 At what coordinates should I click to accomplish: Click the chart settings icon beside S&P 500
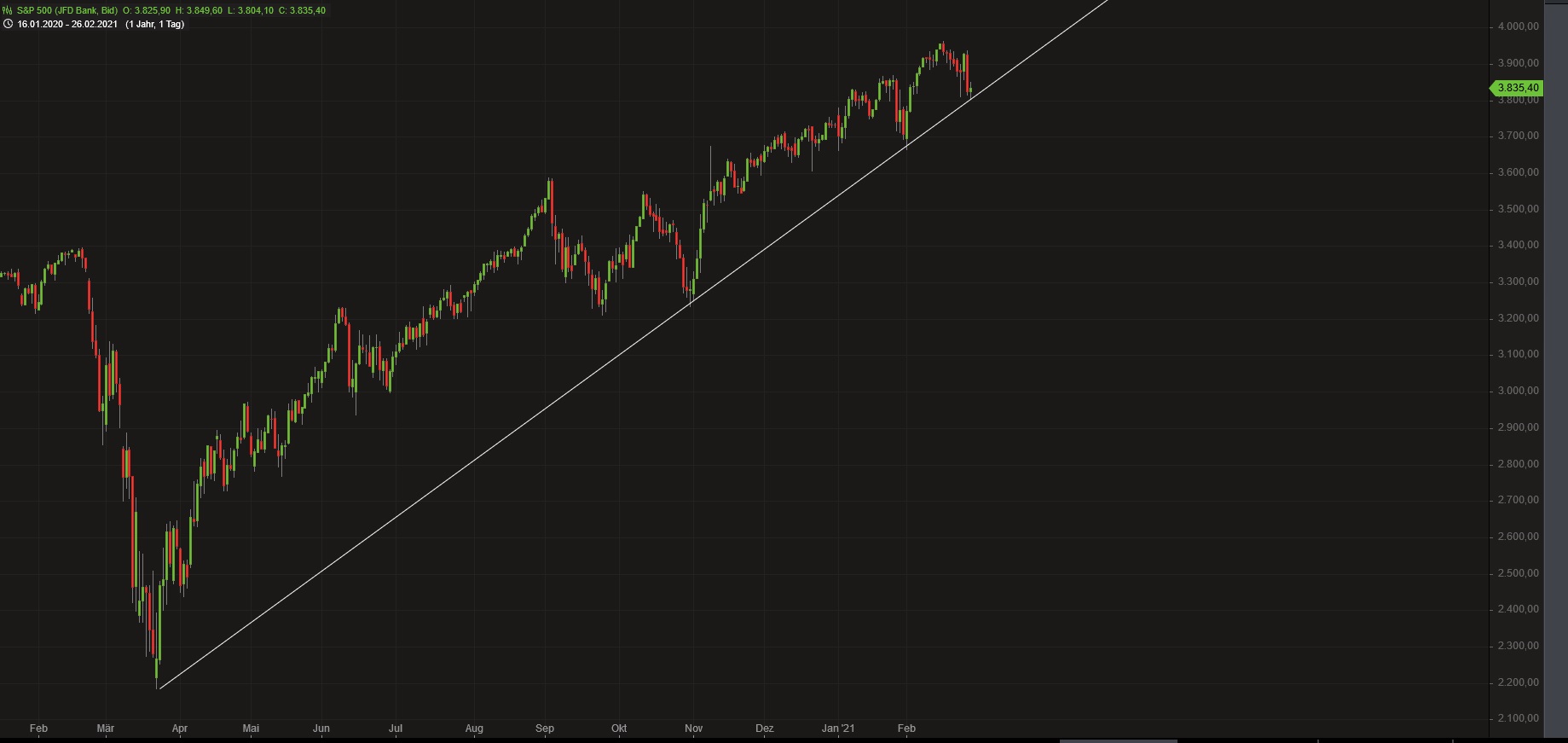click(x=8, y=10)
